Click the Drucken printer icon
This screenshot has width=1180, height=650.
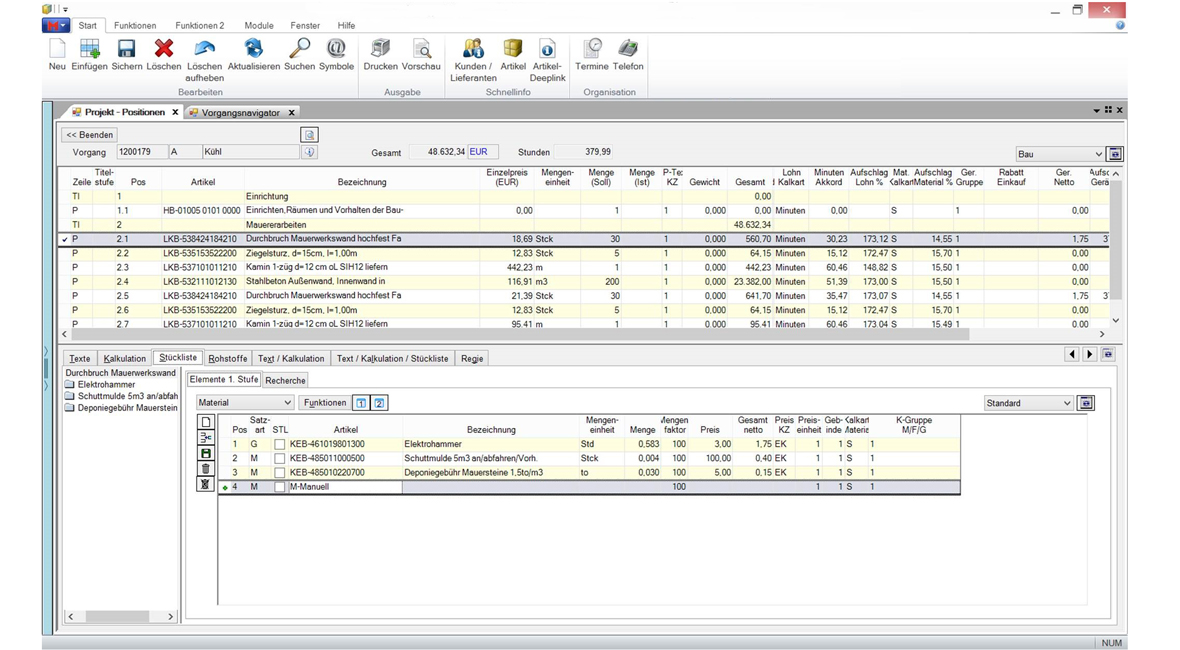tap(380, 50)
